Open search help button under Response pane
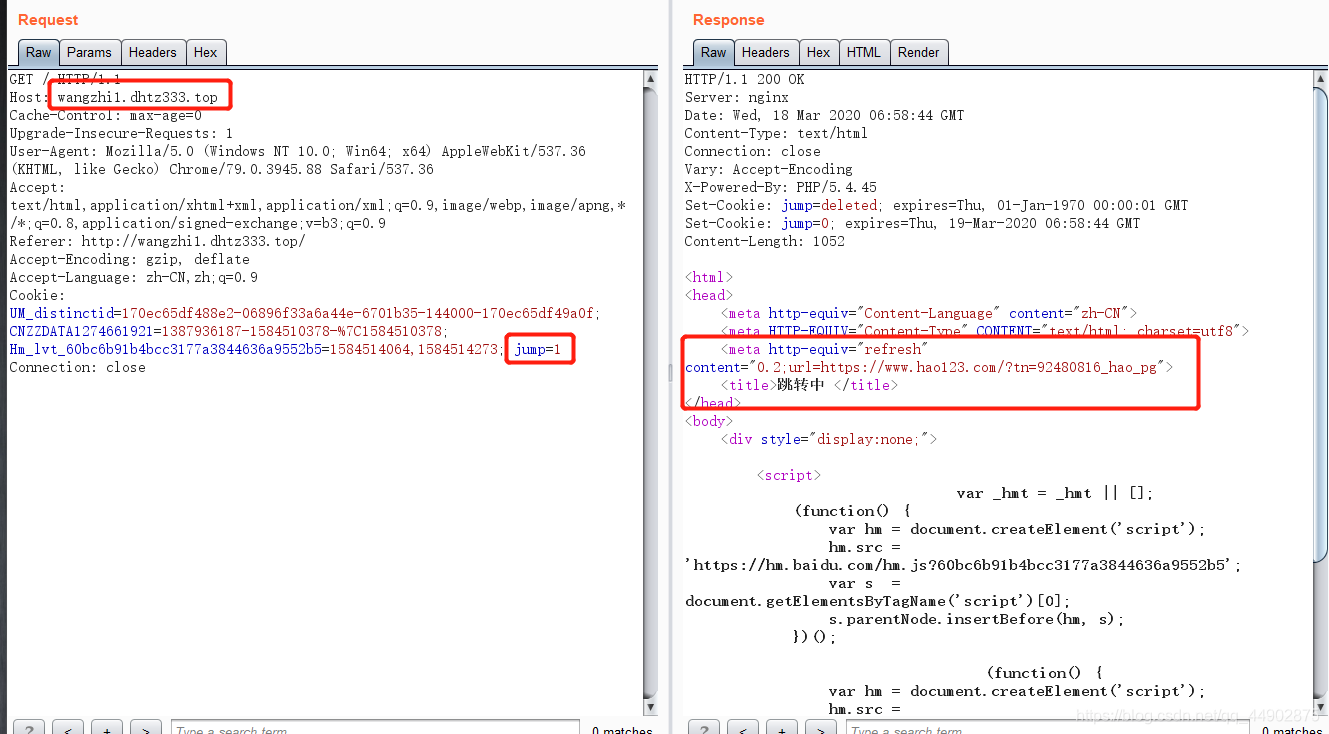The width and height of the screenshot is (1329, 734). click(704, 729)
